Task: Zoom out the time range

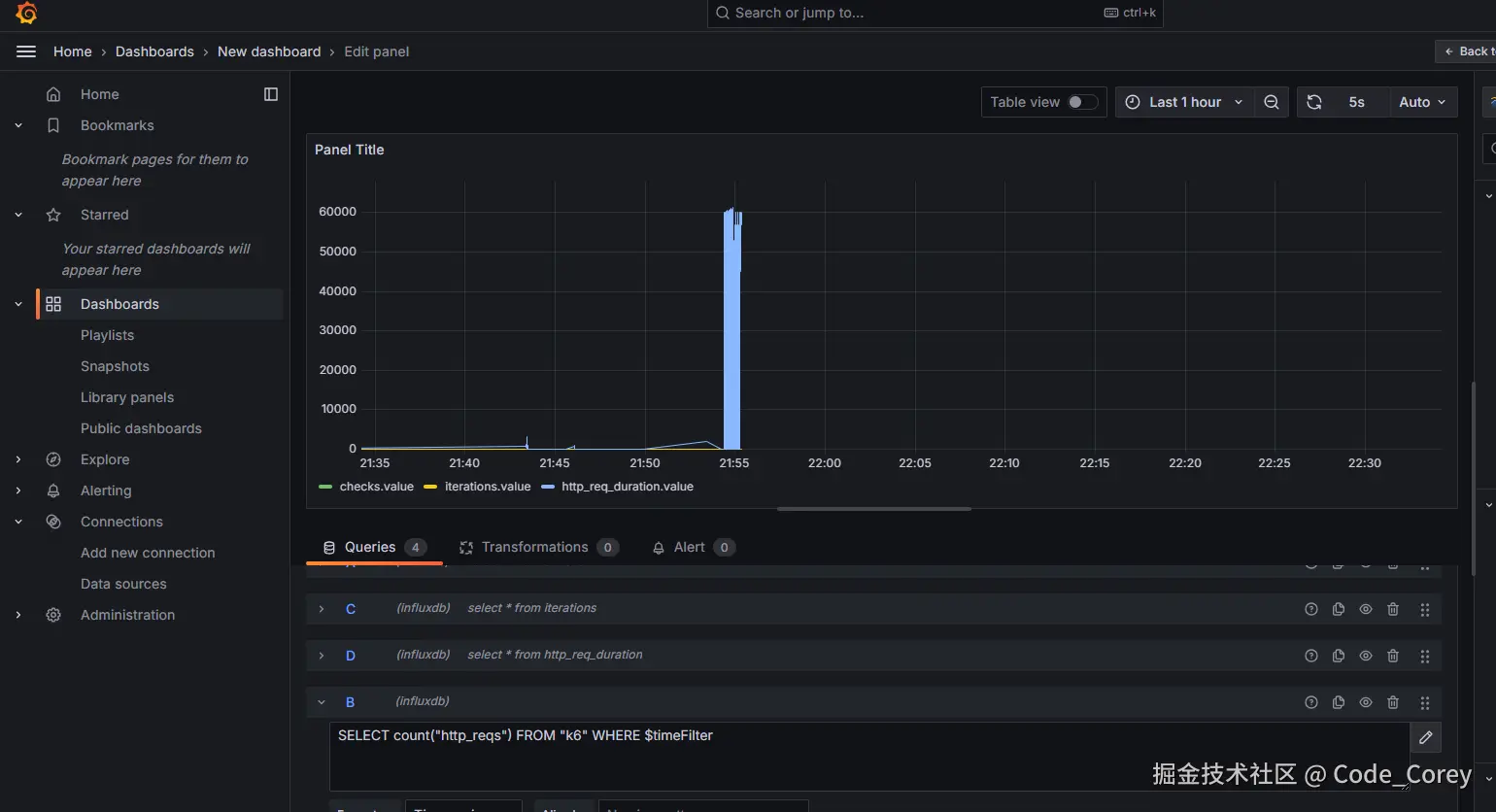Action: (1272, 102)
